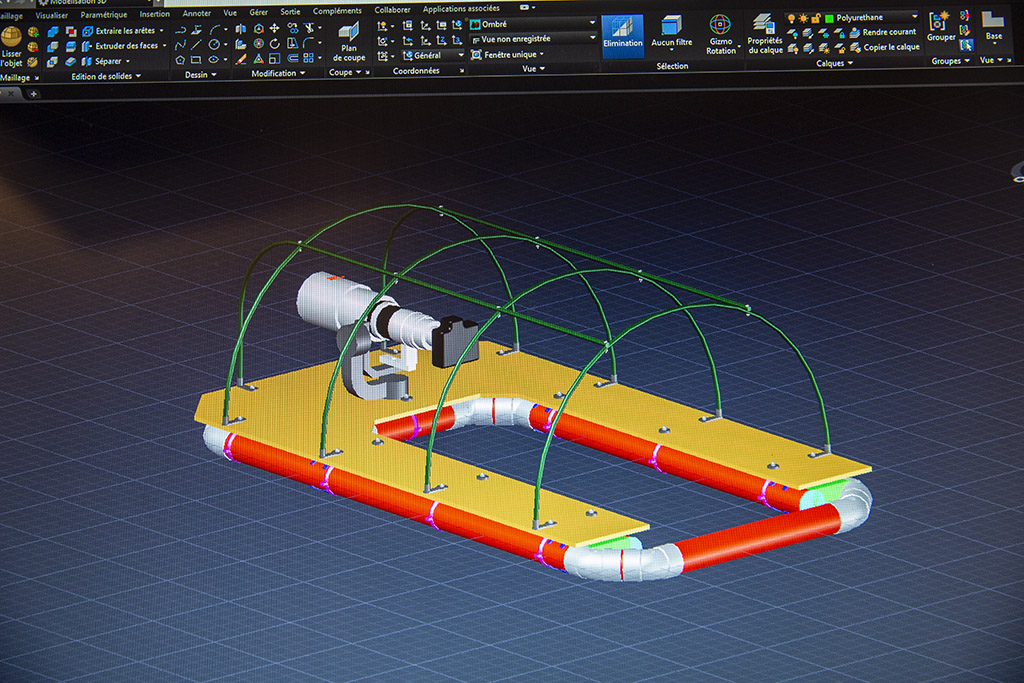
Task: Click the Offset tool icon
Action: click(293, 59)
